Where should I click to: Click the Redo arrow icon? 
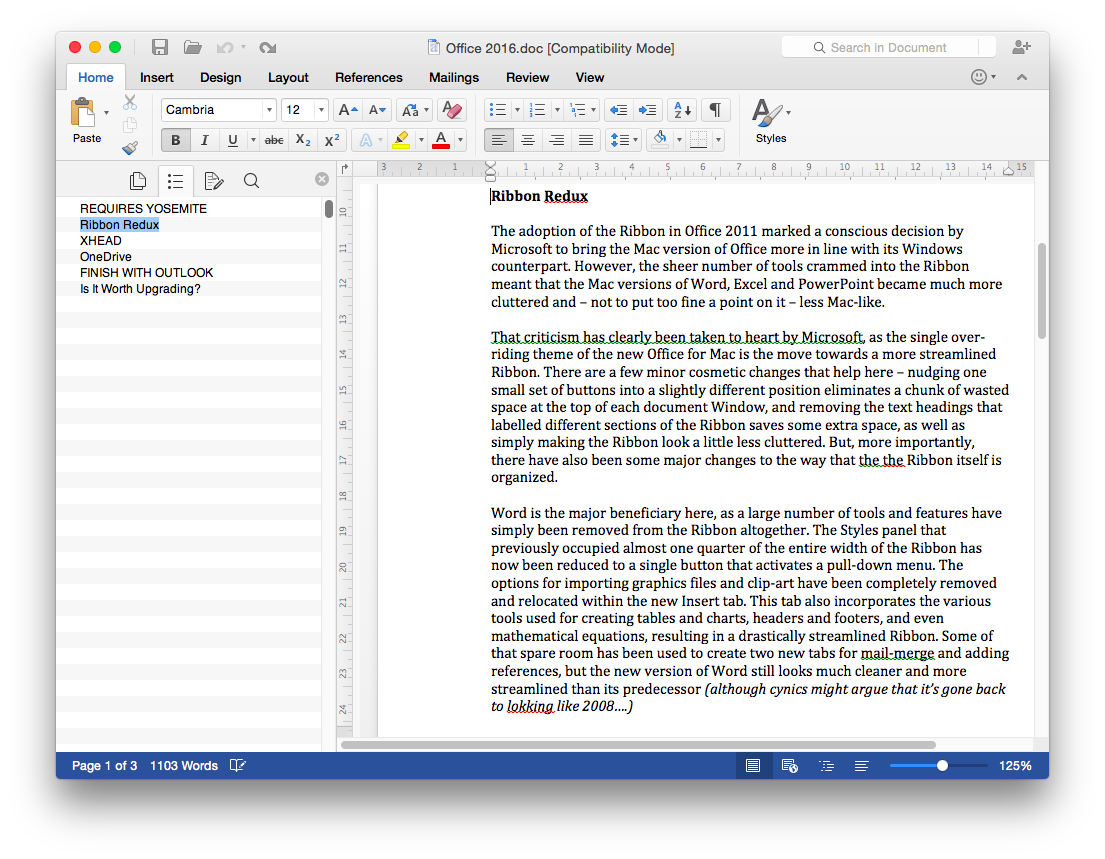point(267,48)
